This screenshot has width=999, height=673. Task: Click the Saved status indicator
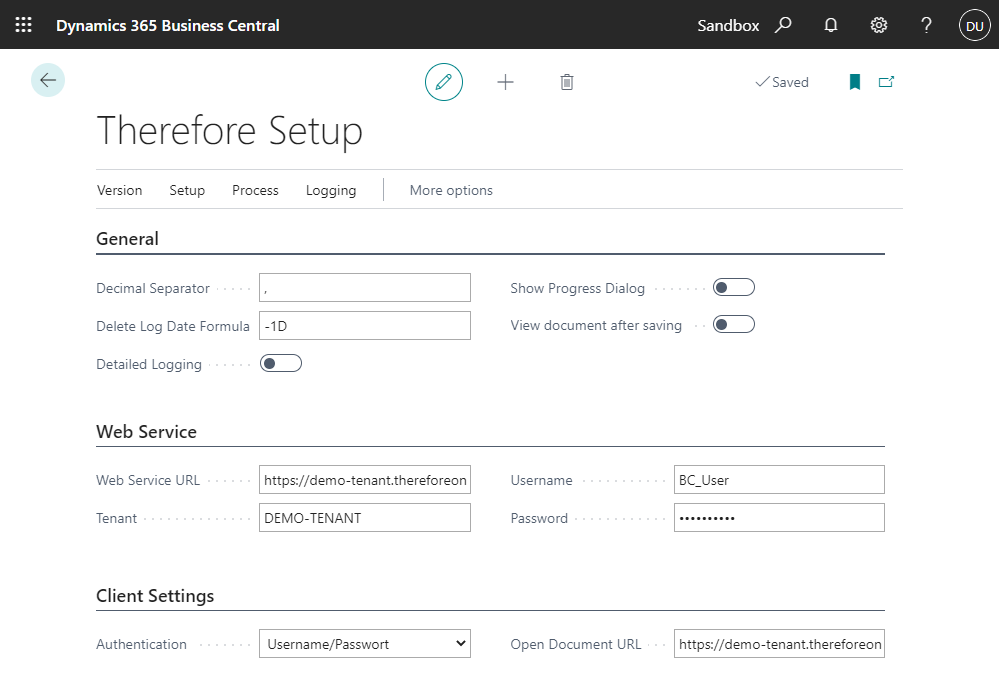coord(782,82)
